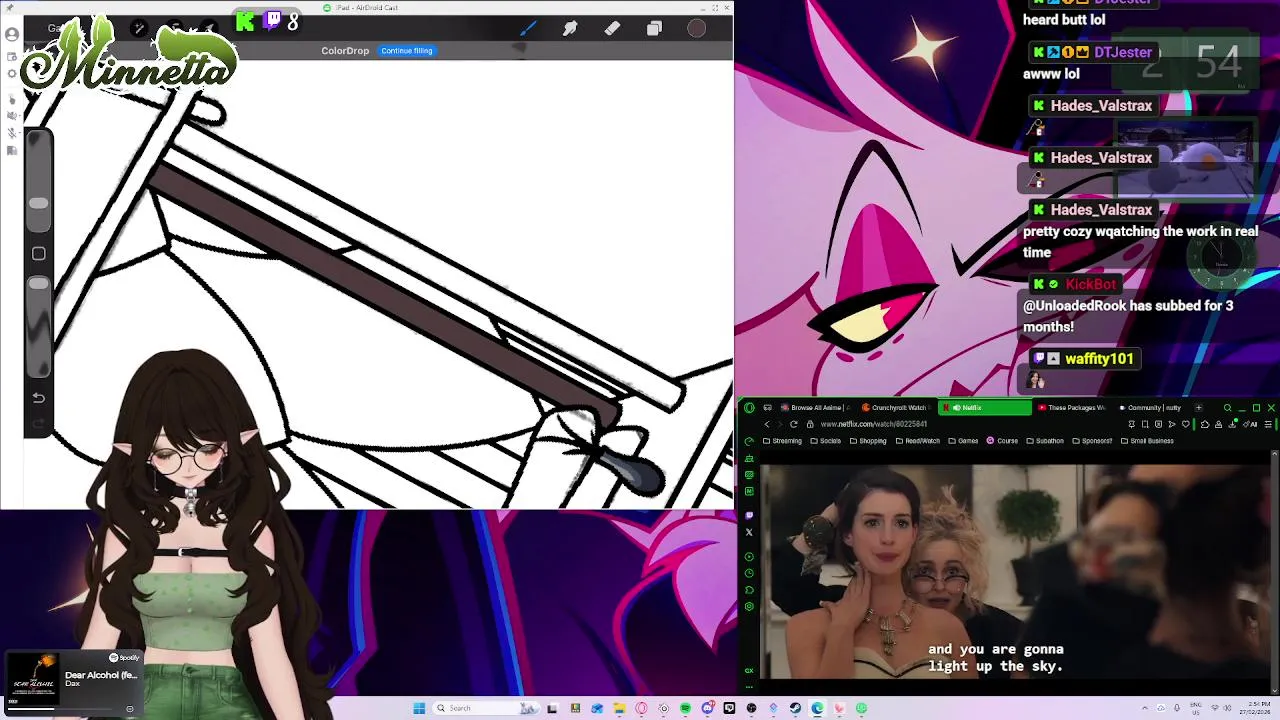This screenshot has width=1280, height=720.
Task: Open the Socials bookmarks folder
Action: point(825,441)
